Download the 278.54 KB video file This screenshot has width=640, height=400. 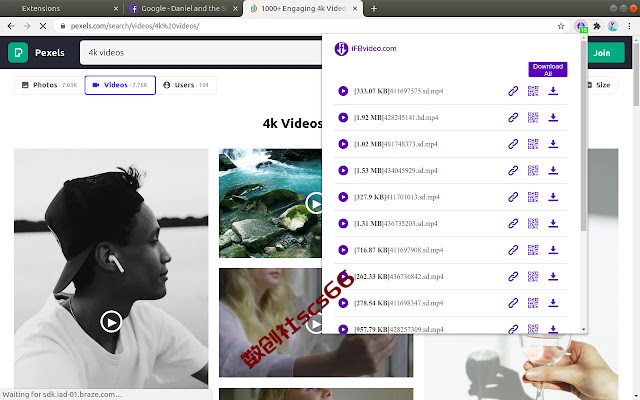pos(553,303)
